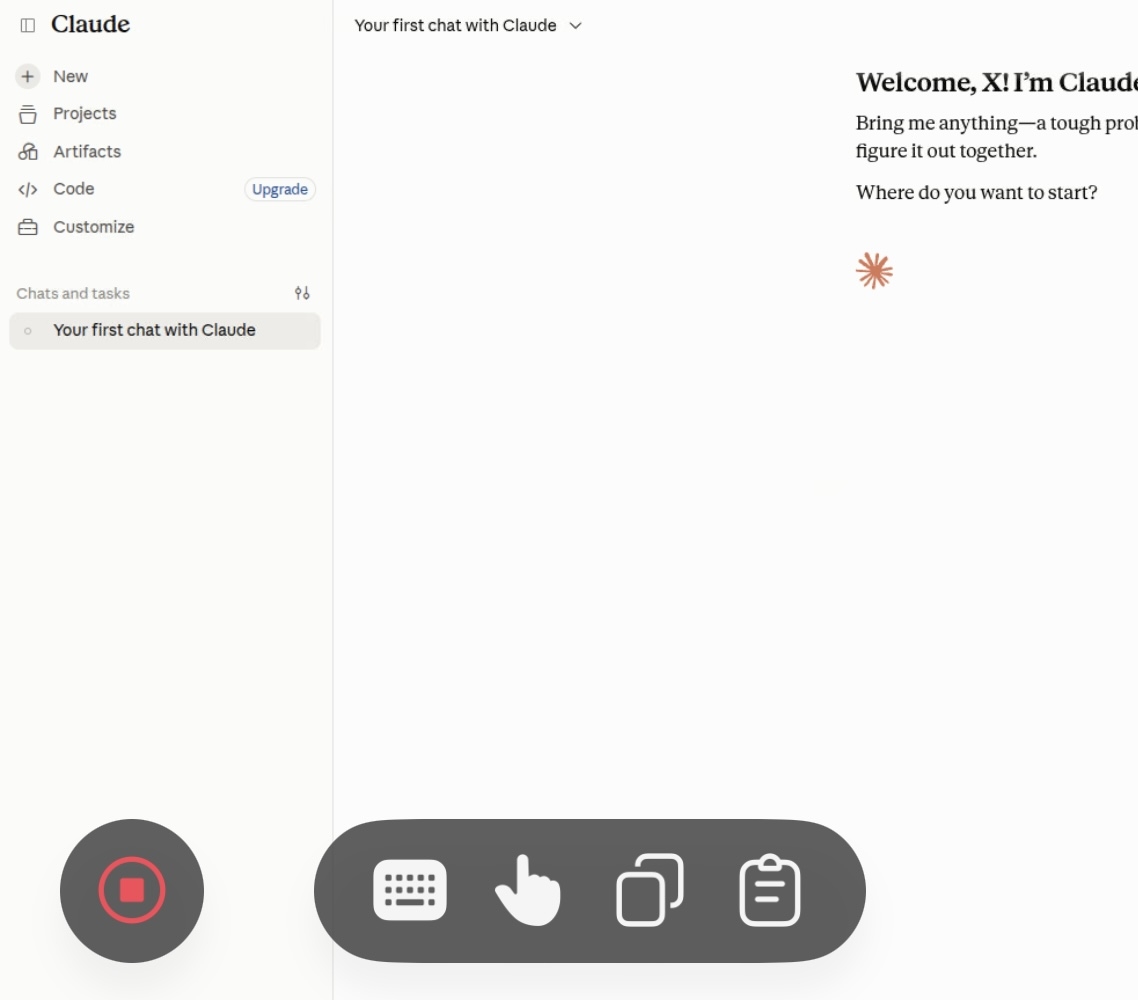Select Your first chat with Claude in sidebar
This screenshot has width=1138, height=1000.
(x=165, y=330)
